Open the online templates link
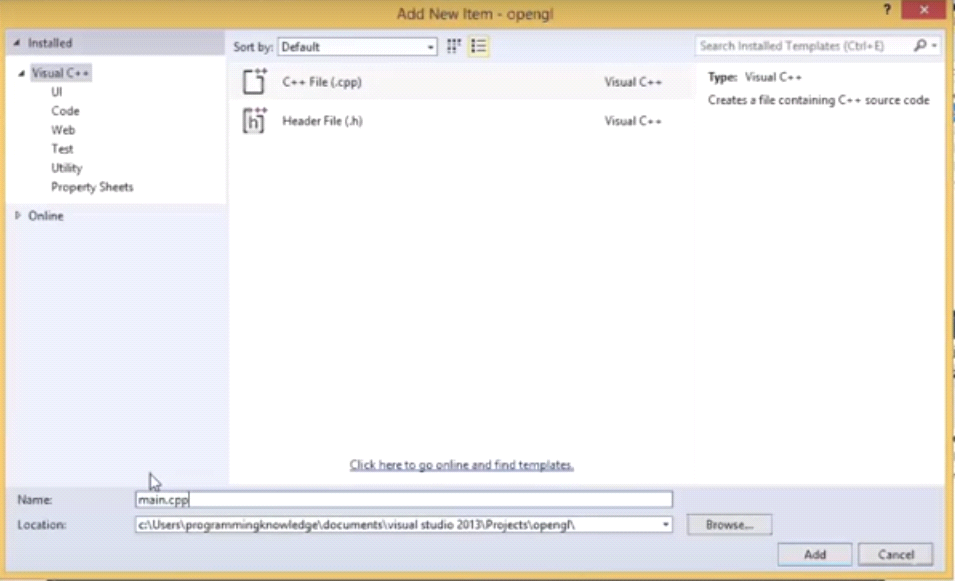The width and height of the screenshot is (955, 581). coord(461,465)
